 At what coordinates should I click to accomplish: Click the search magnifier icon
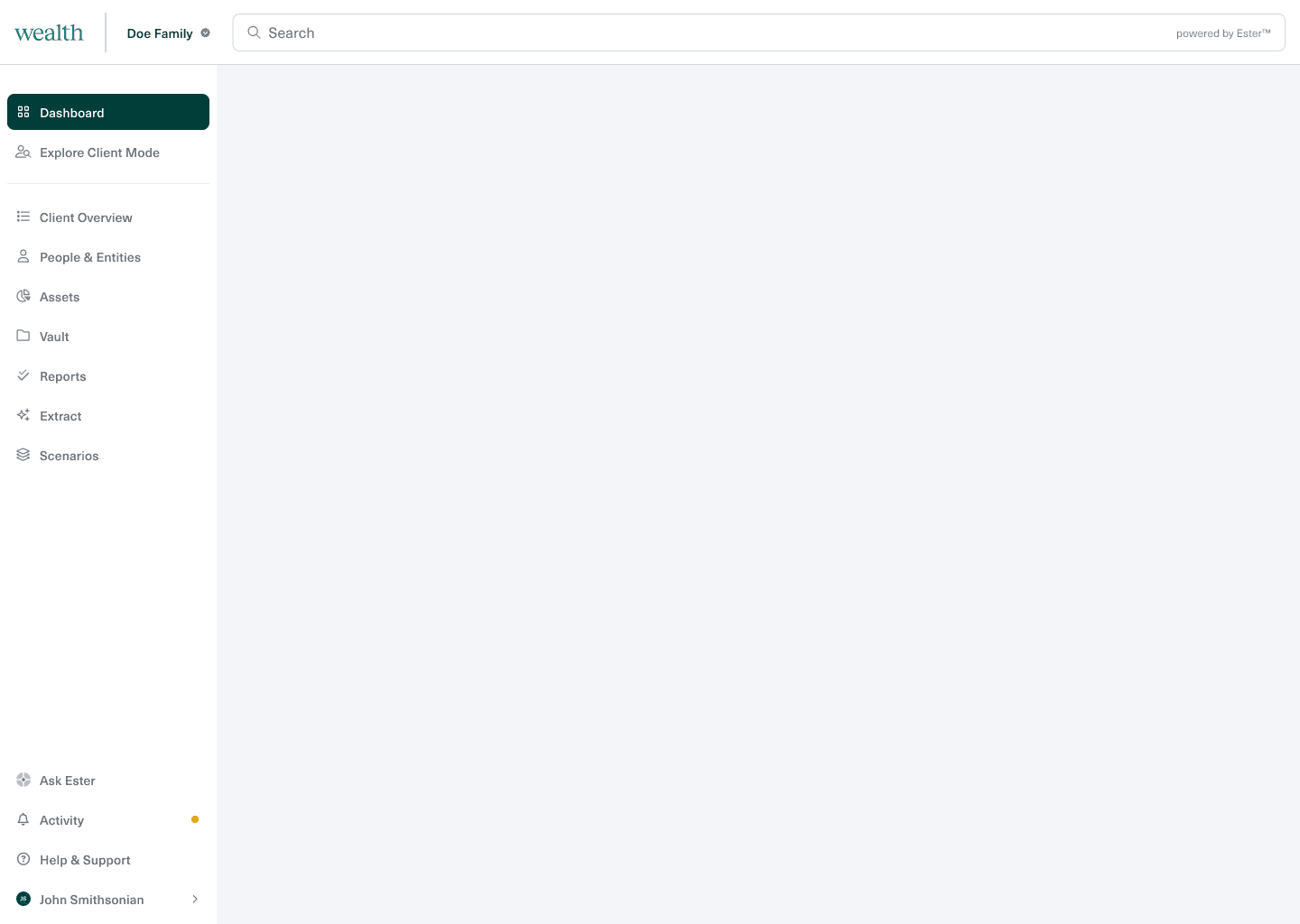click(254, 32)
